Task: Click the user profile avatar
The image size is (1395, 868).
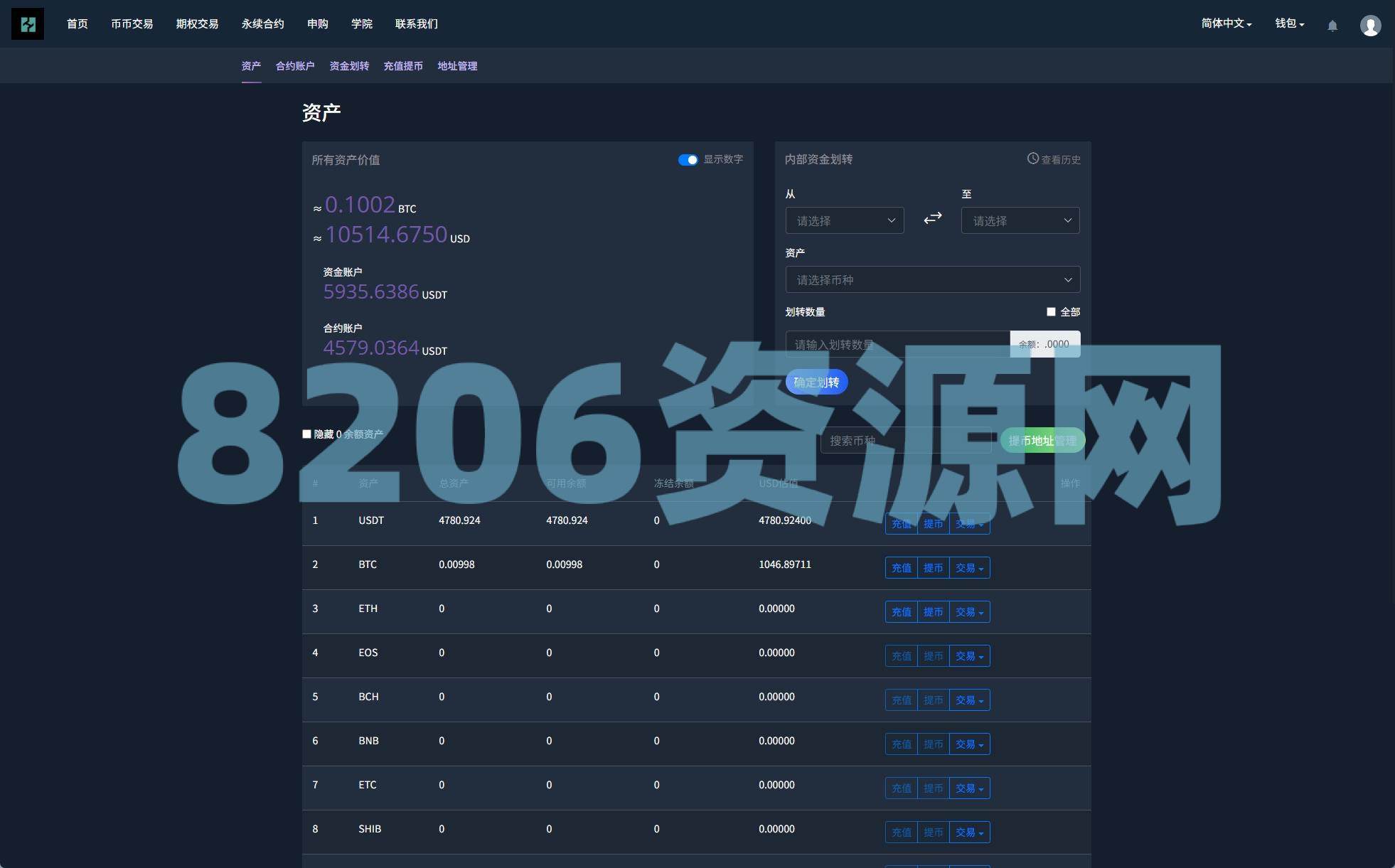Action: (x=1370, y=26)
